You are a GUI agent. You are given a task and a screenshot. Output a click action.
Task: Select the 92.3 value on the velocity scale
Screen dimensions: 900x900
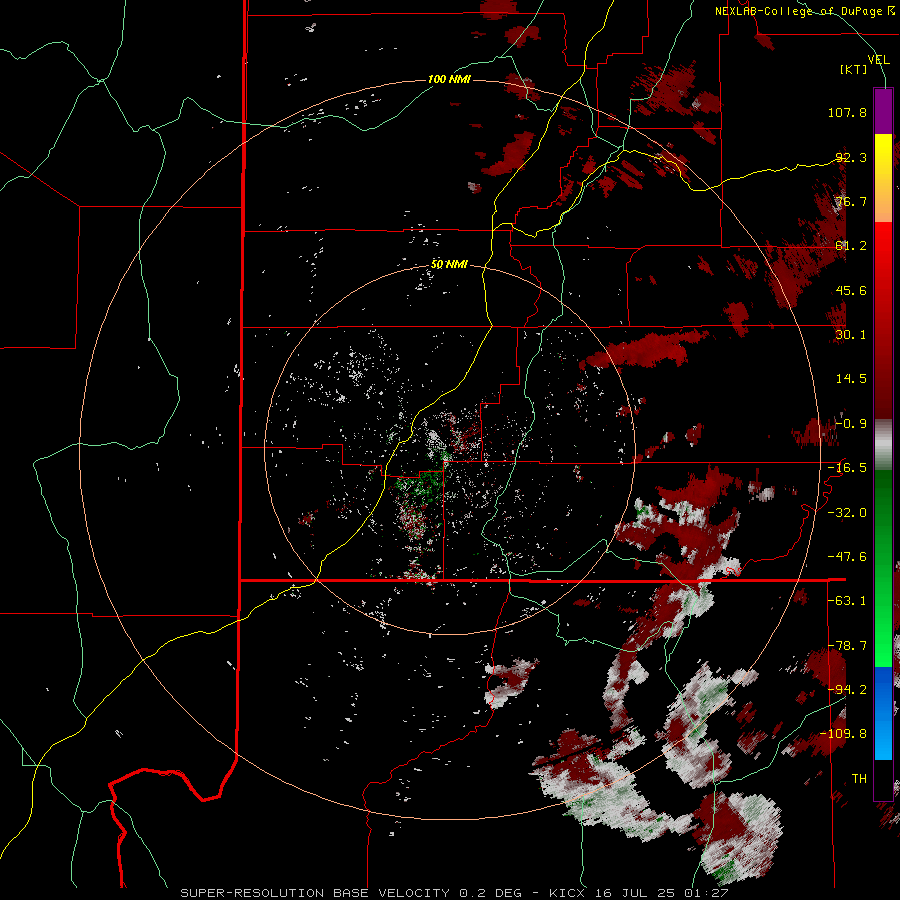[x=851, y=157]
